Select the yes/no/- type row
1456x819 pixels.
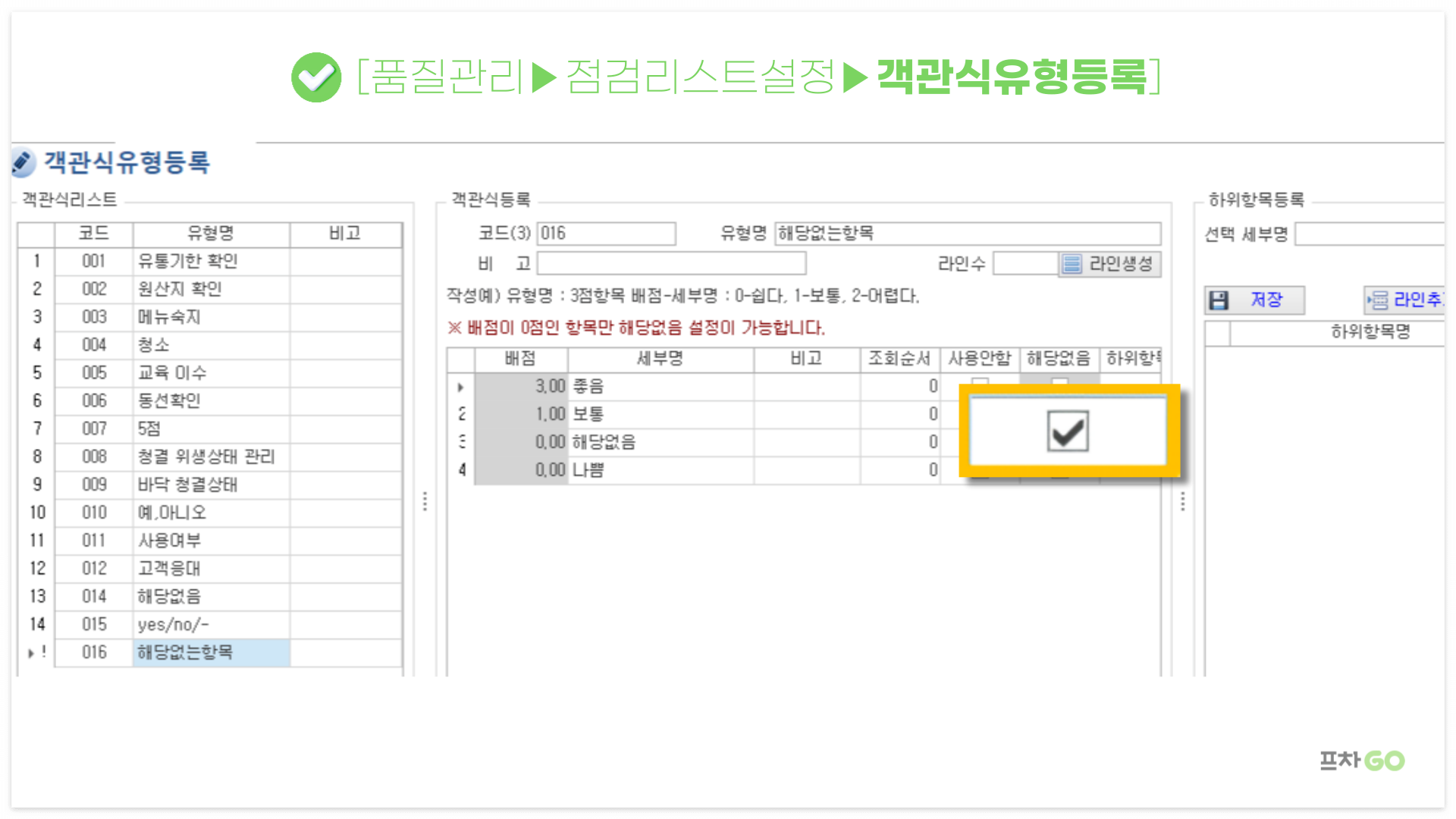click(173, 625)
